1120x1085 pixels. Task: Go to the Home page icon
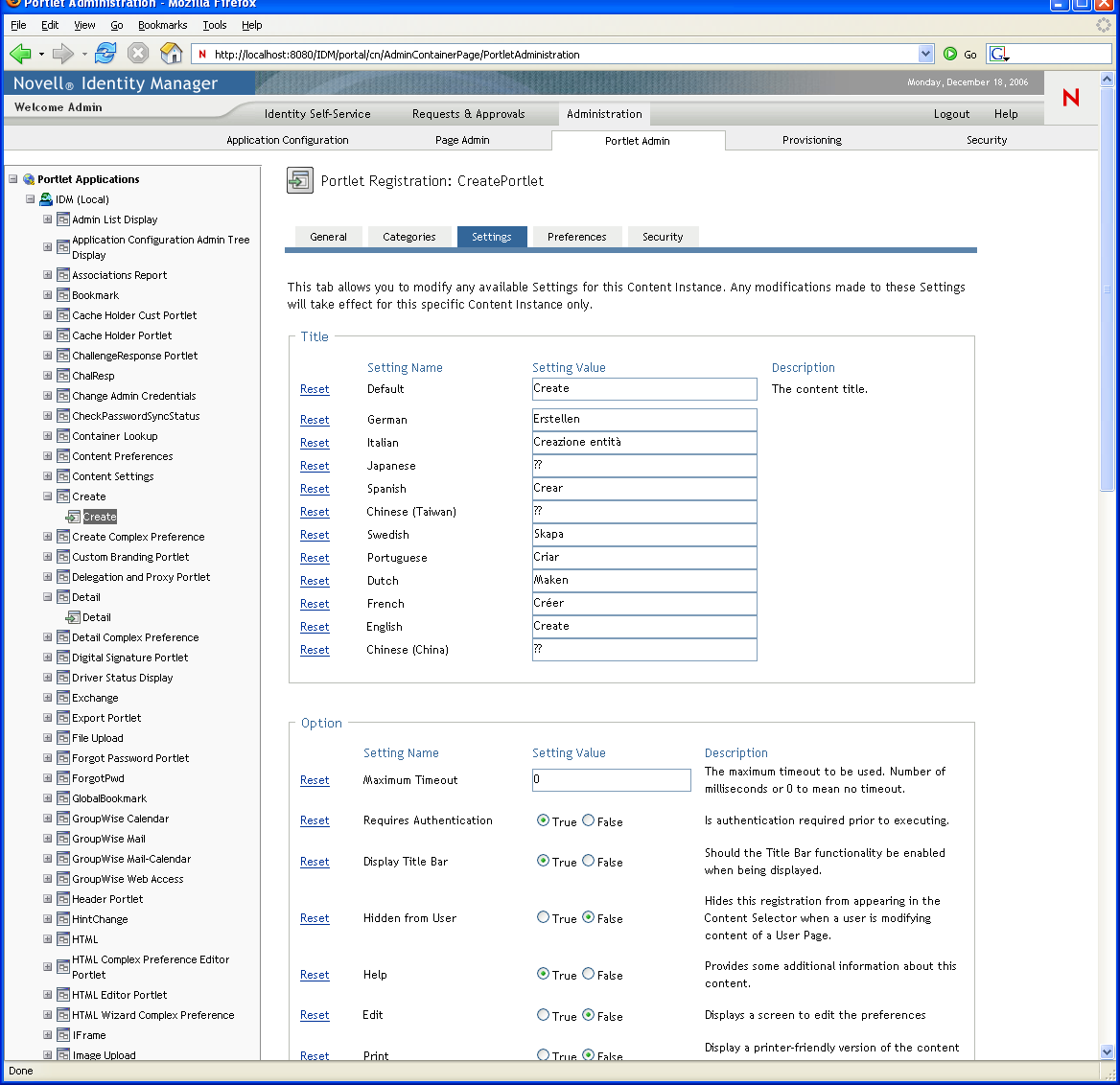171,53
